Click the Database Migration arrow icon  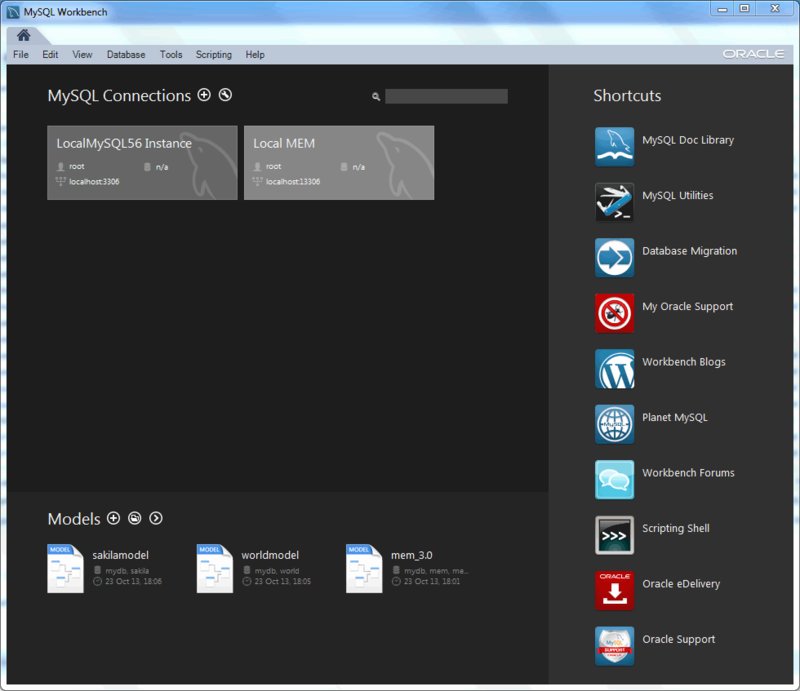614,258
